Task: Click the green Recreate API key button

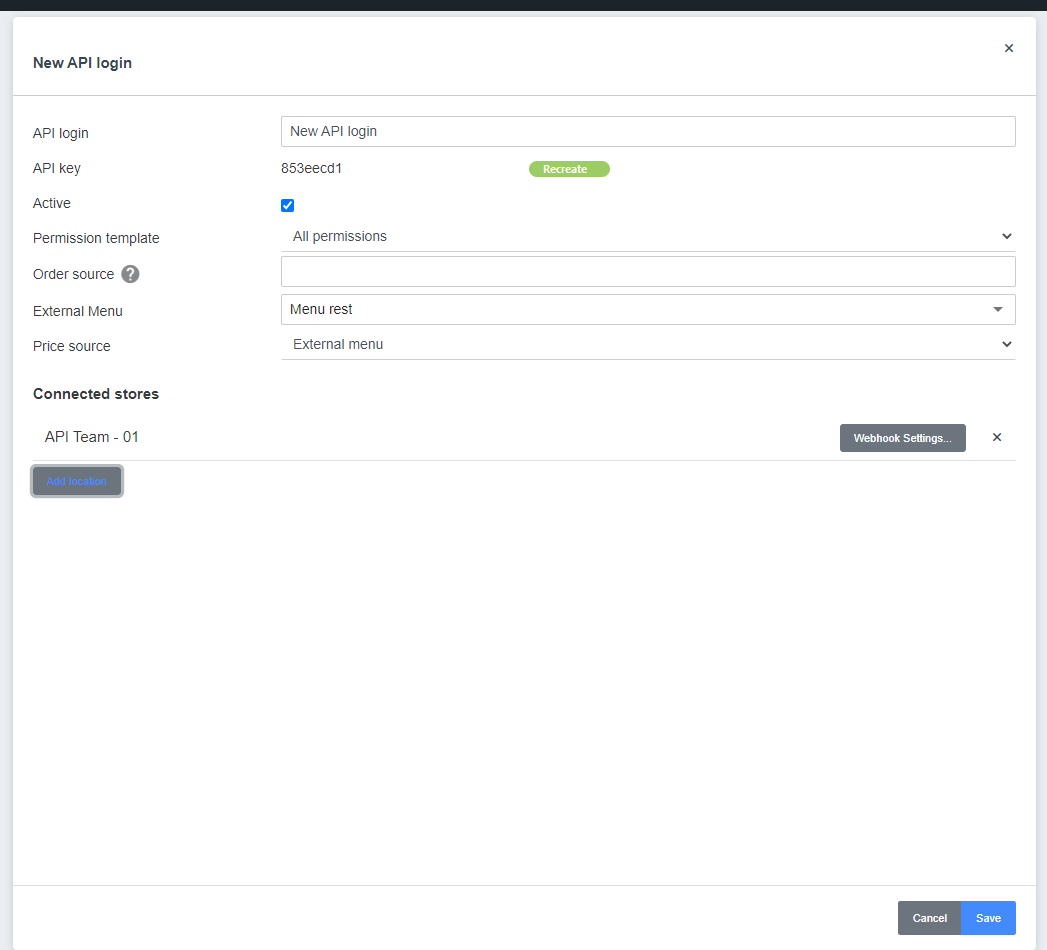Action: [568, 169]
